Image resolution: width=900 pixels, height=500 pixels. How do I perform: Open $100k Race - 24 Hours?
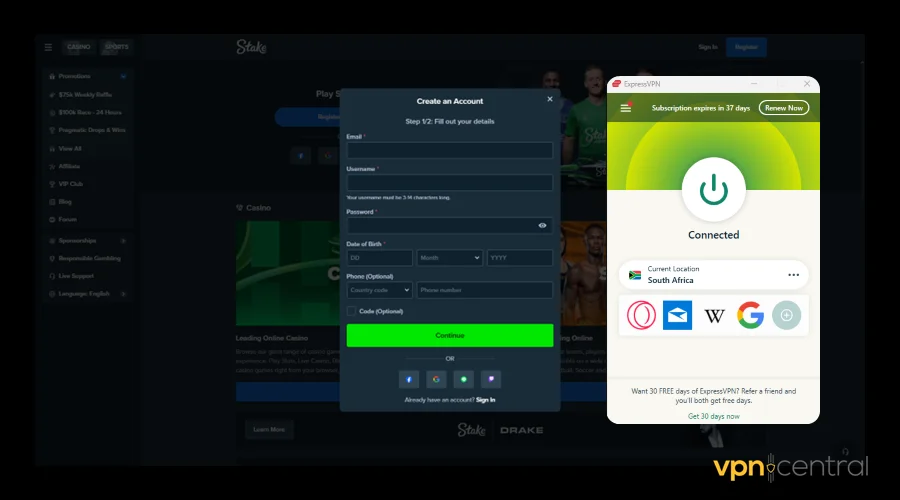90,113
